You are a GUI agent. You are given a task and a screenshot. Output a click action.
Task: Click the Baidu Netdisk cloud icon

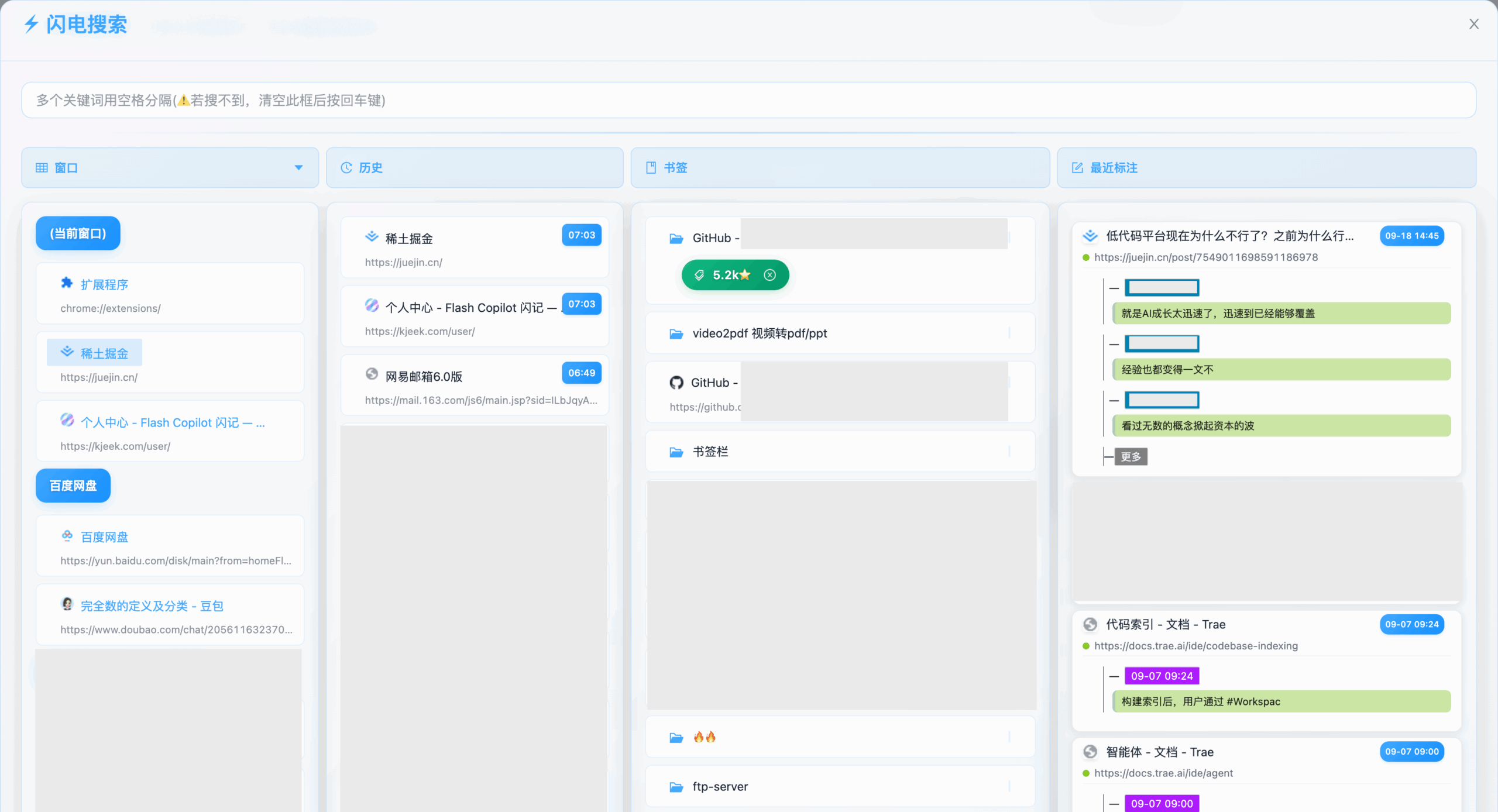(67, 536)
